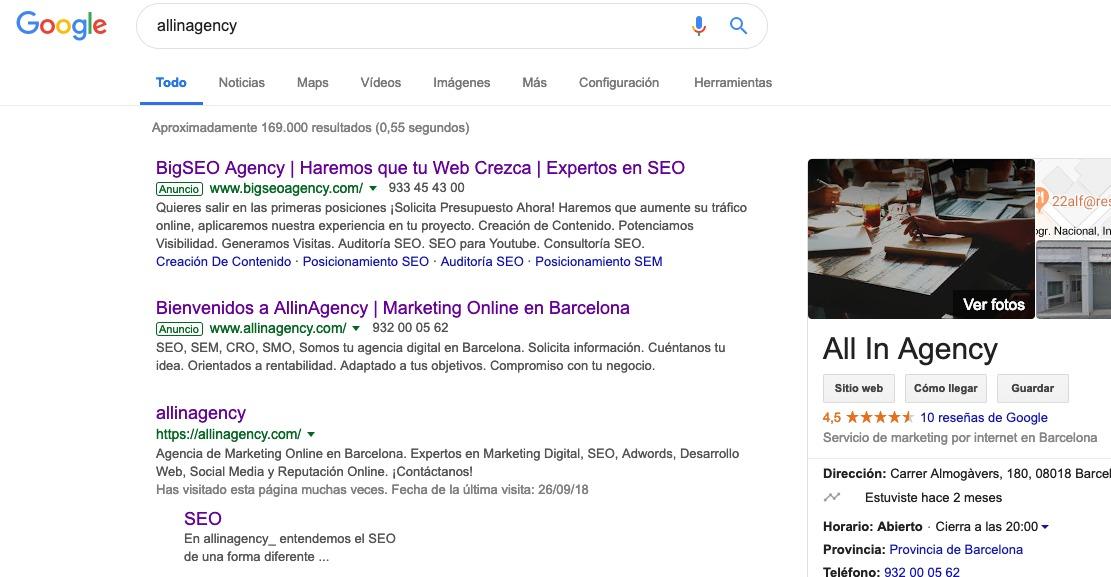Switch to the Noticias tab
This screenshot has height=577, width=1111.
point(242,82)
